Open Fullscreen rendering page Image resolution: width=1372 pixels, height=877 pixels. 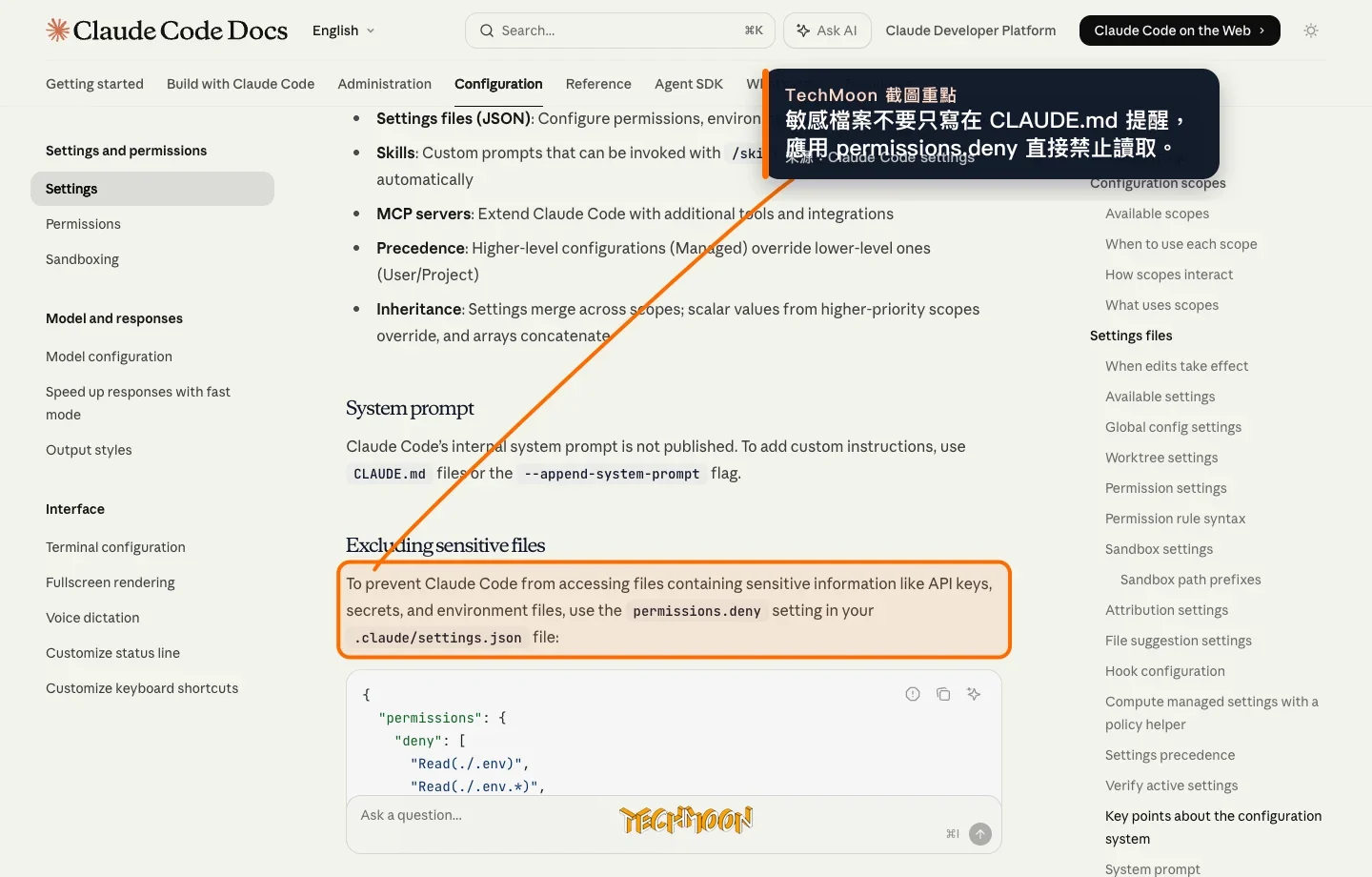(x=111, y=582)
